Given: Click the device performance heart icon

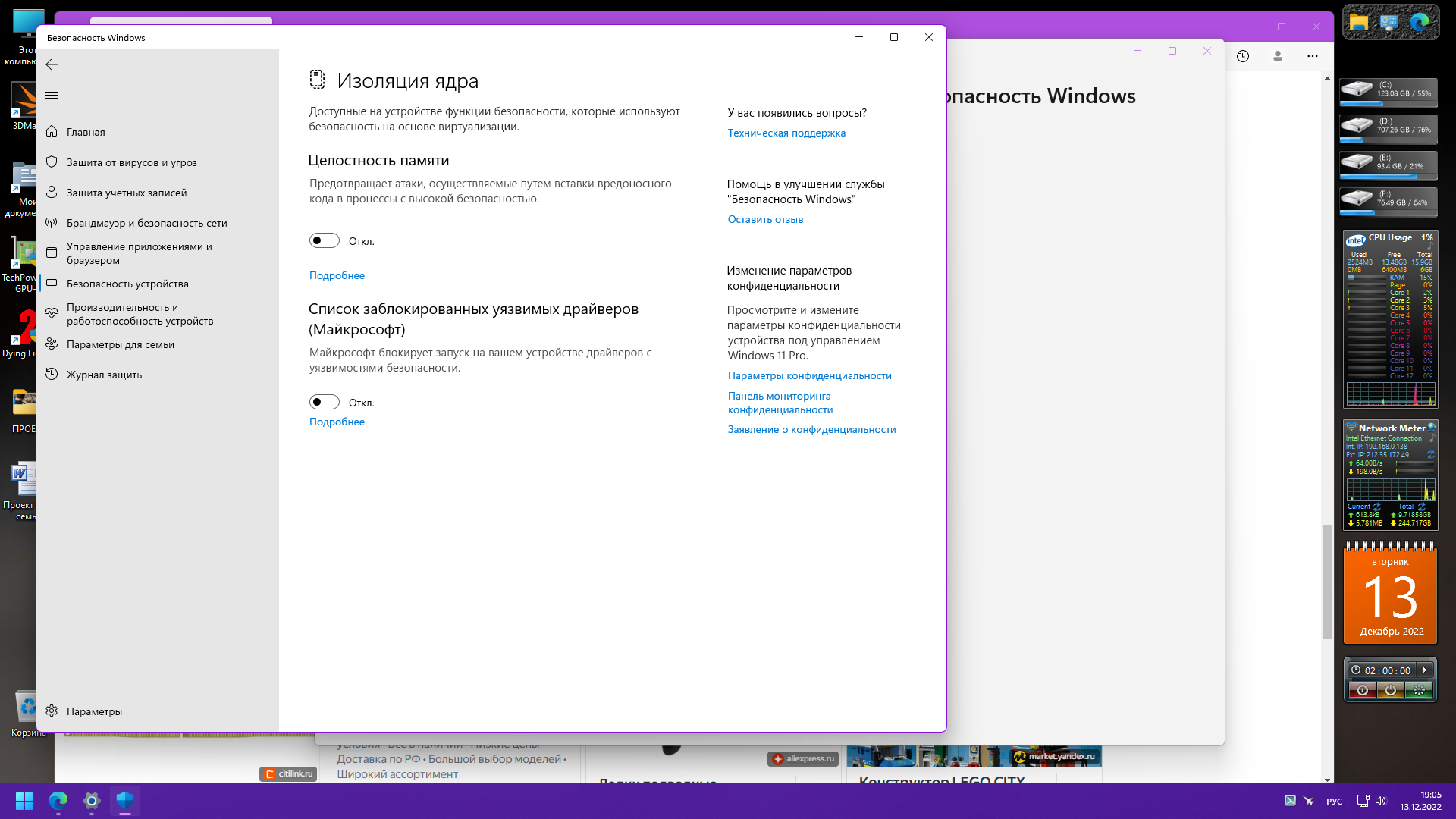Looking at the screenshot, I should (52, 313).
